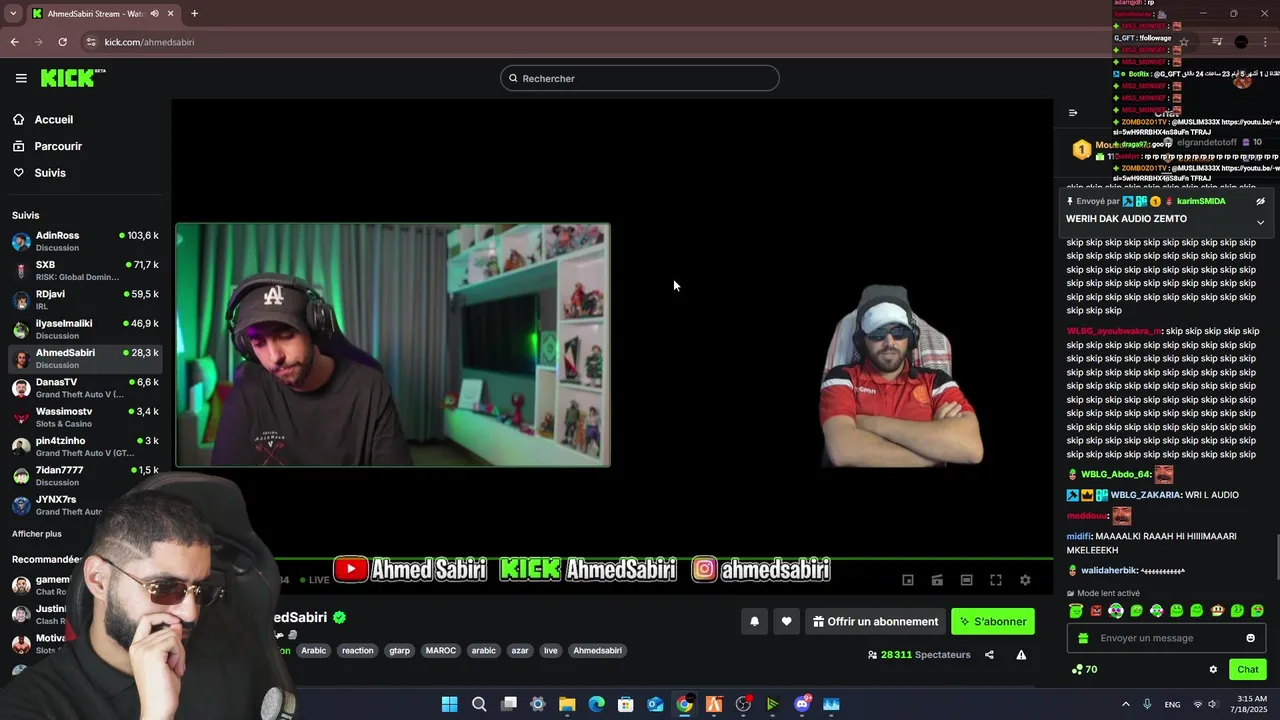Open AdinRoss followed channel
Image resolution: width=1280 pixels, height=720 pixels.
tap(86, 241)
